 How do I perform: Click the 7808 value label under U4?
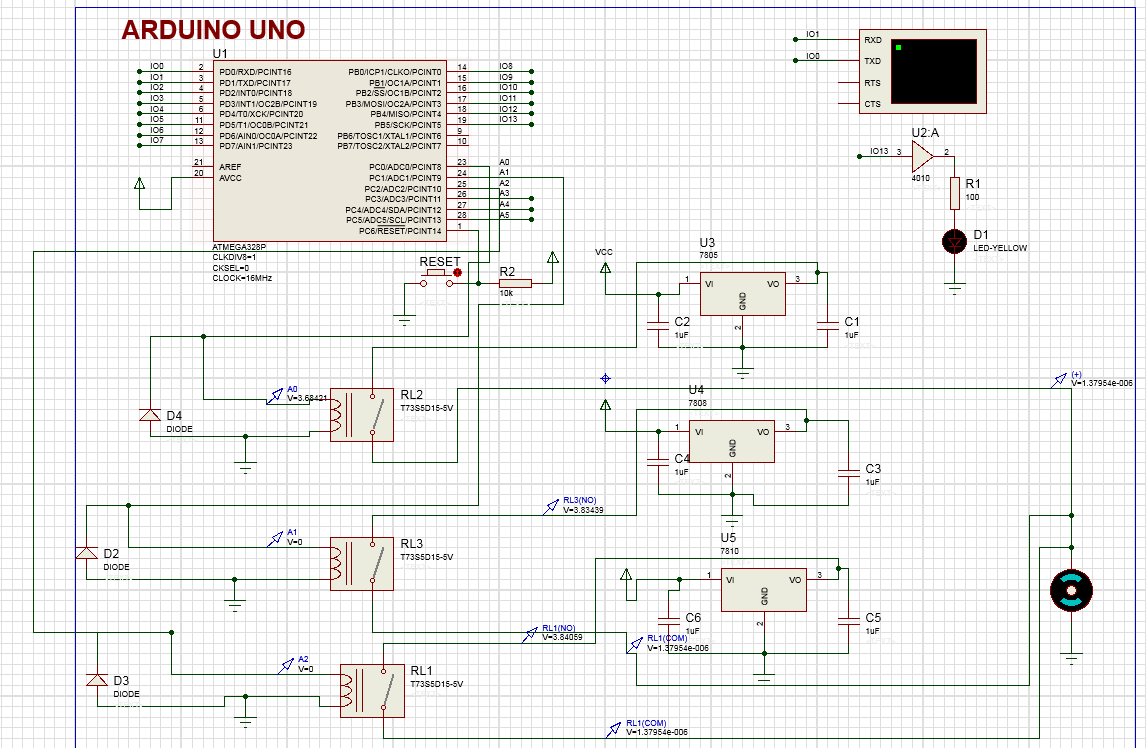(x=697, y=403)
